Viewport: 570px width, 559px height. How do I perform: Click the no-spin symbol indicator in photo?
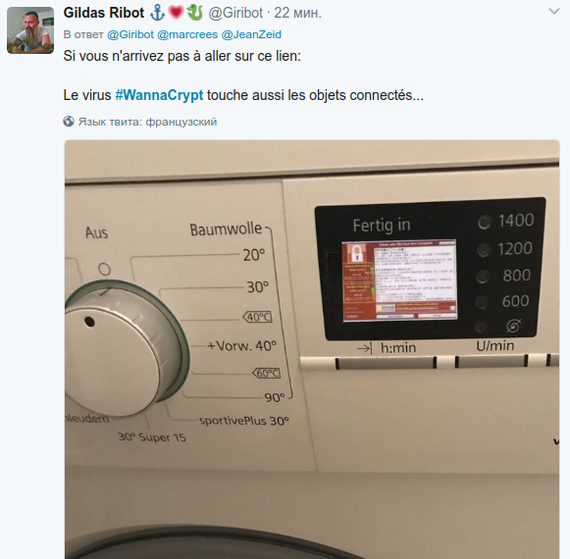click(x=500, y=326)
